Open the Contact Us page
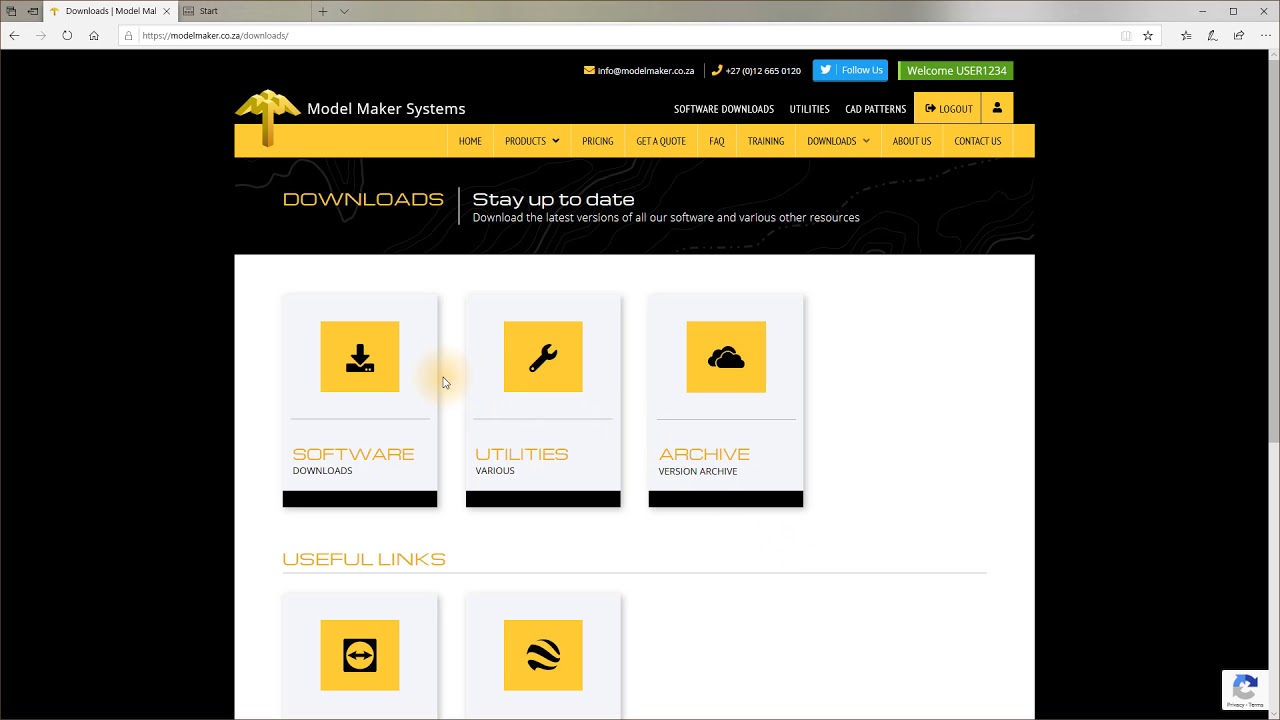The image size is (1280, 720). coord(978,141)
